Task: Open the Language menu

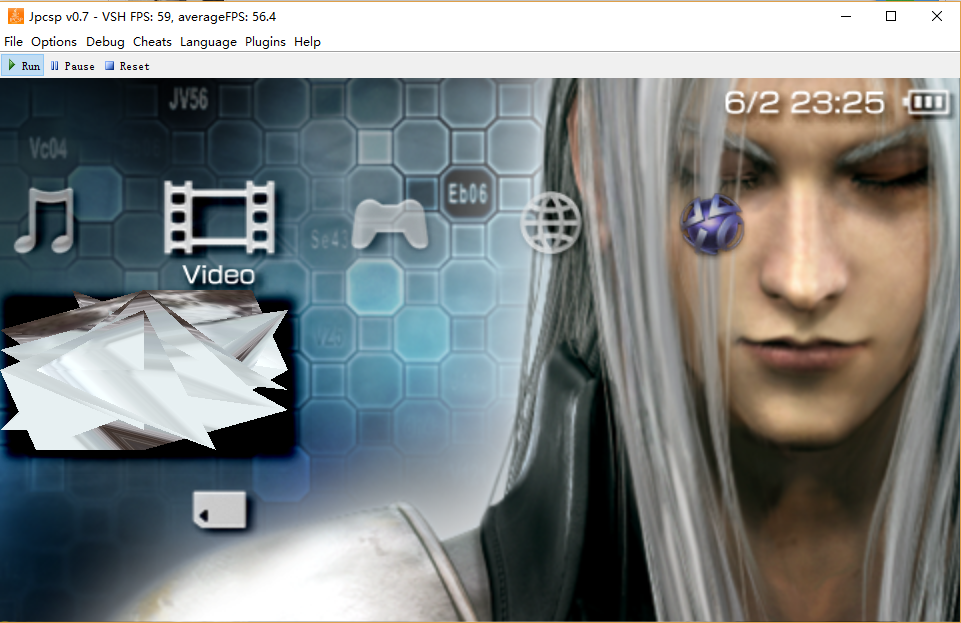Action: coord(208,42)
